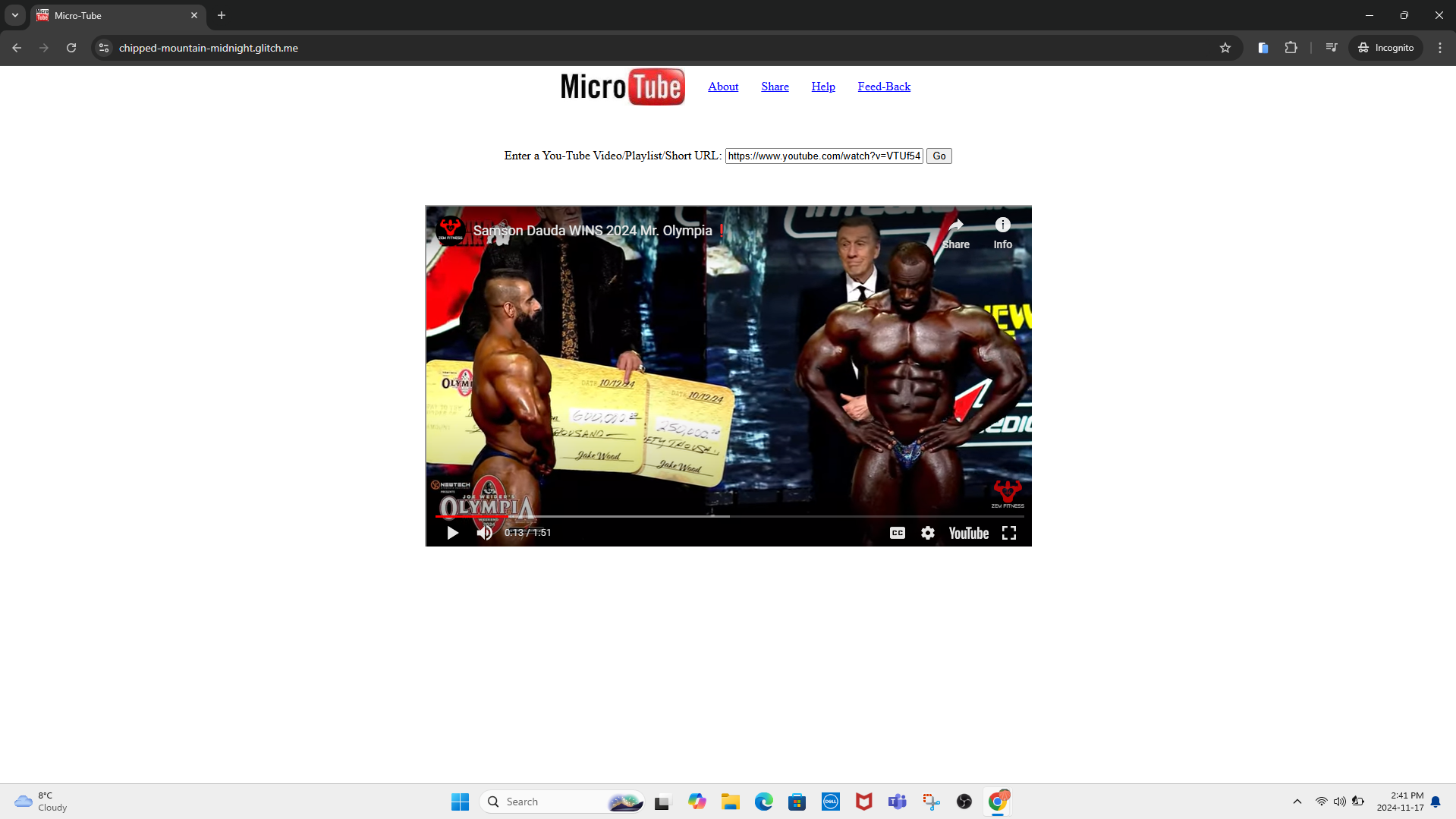The width and height of the screenshot is (1456, 819).
Task: Open the notifications bell icon
Action: coord(1436,802)
